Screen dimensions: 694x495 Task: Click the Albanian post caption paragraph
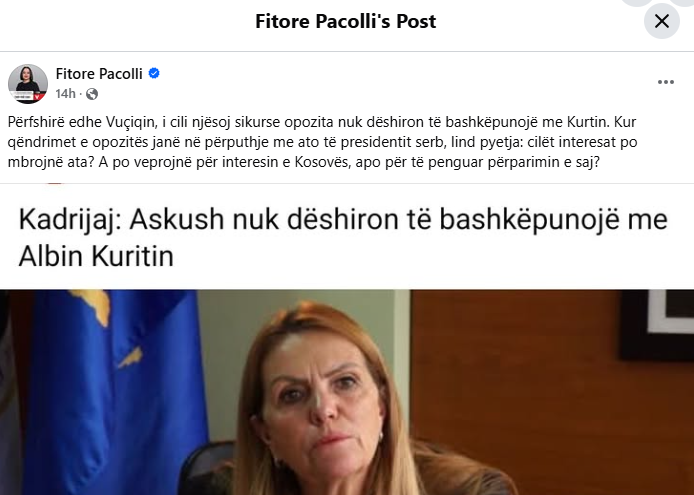[322, 142]
